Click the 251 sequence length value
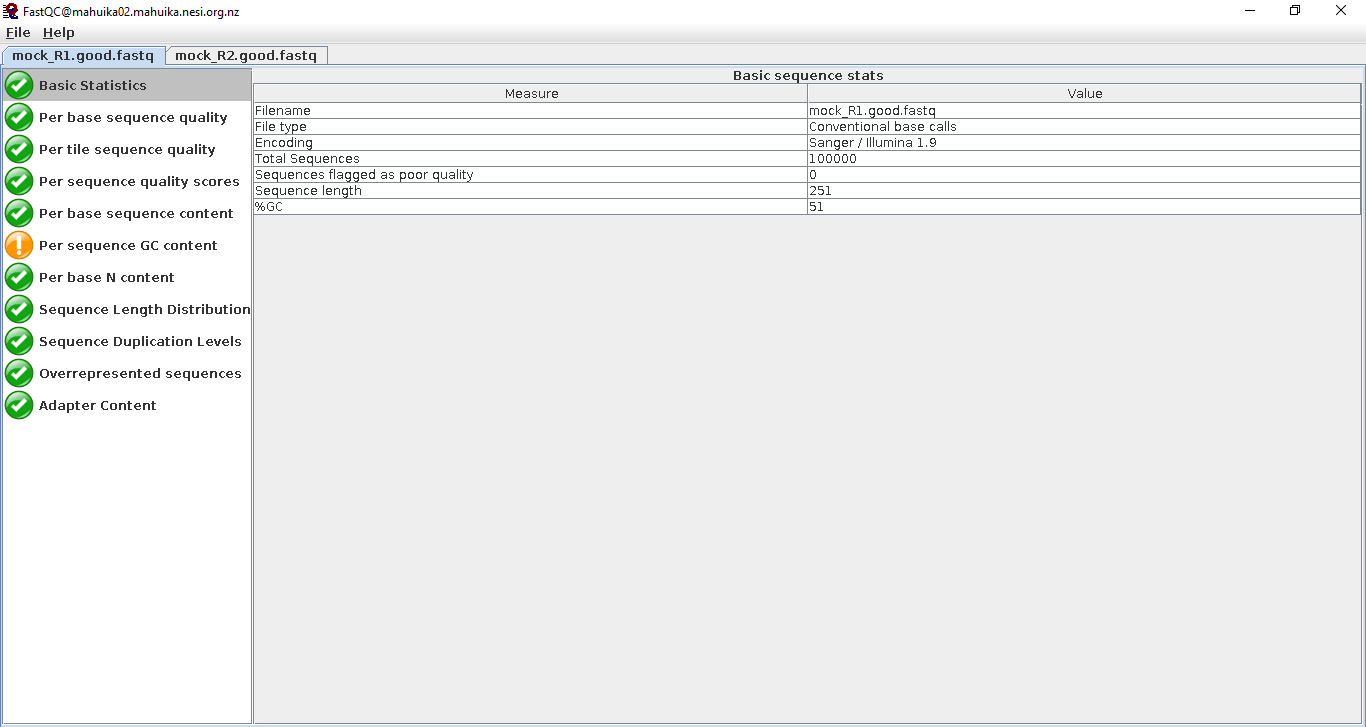This screenshot has width=1366, height=727. tap(1084, 191)
